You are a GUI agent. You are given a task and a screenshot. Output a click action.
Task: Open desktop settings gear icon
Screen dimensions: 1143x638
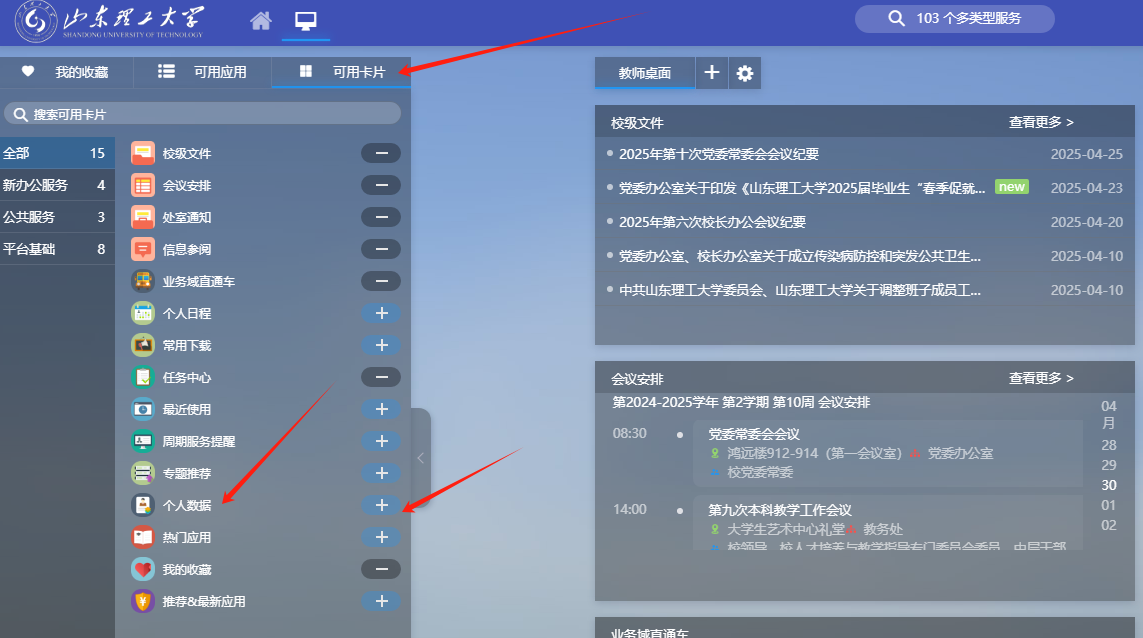(x=744, y=73)
